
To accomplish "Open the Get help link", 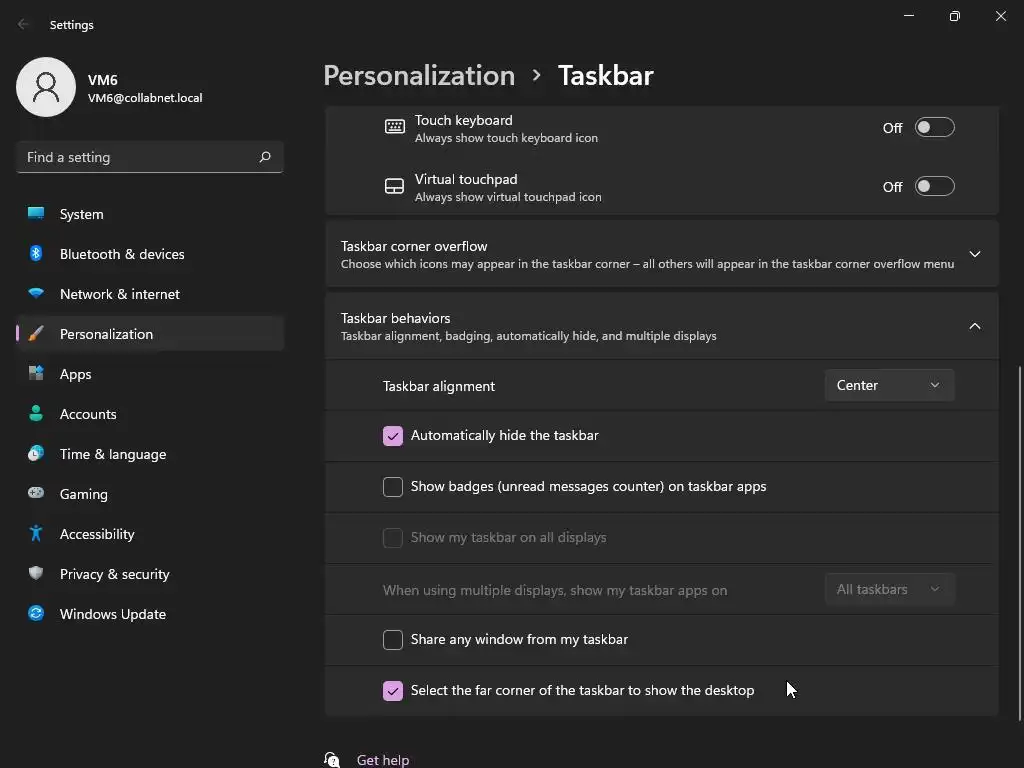I will point(383,760).
